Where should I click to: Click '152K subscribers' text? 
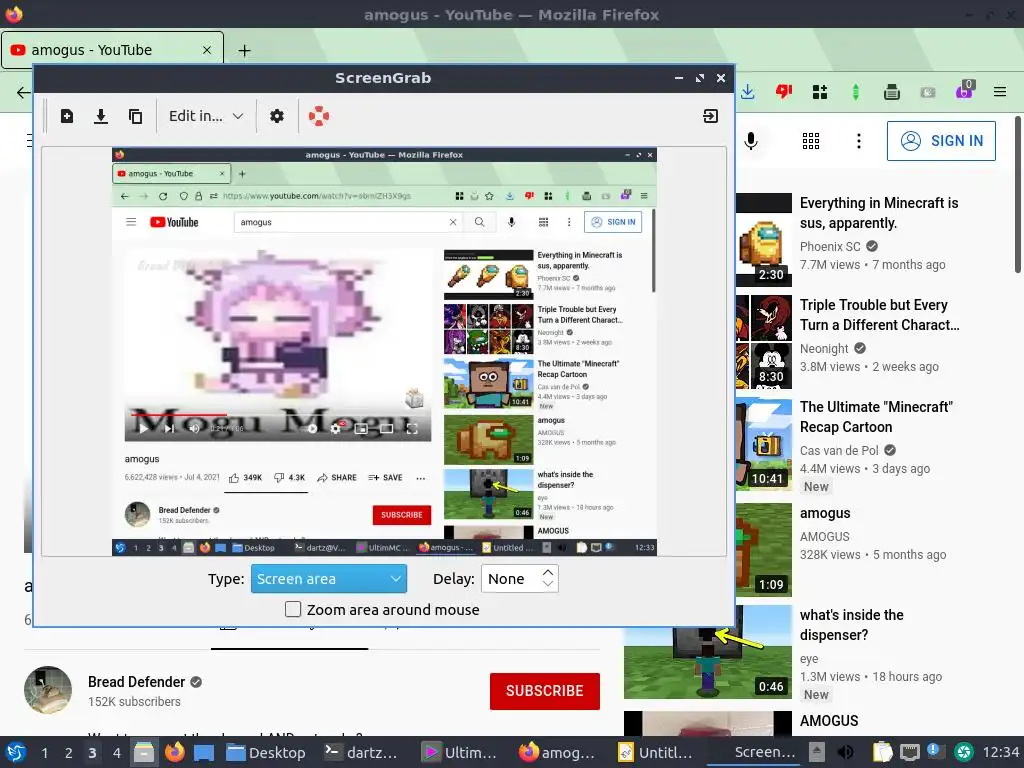[134, 701]
